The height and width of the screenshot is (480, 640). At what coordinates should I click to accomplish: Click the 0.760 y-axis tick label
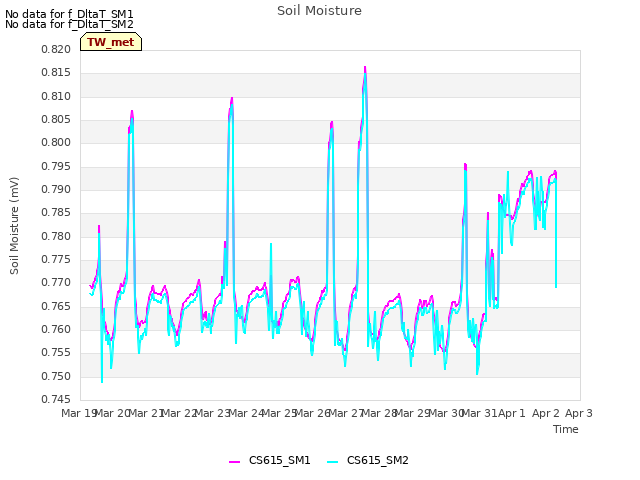tap(56, 329)
